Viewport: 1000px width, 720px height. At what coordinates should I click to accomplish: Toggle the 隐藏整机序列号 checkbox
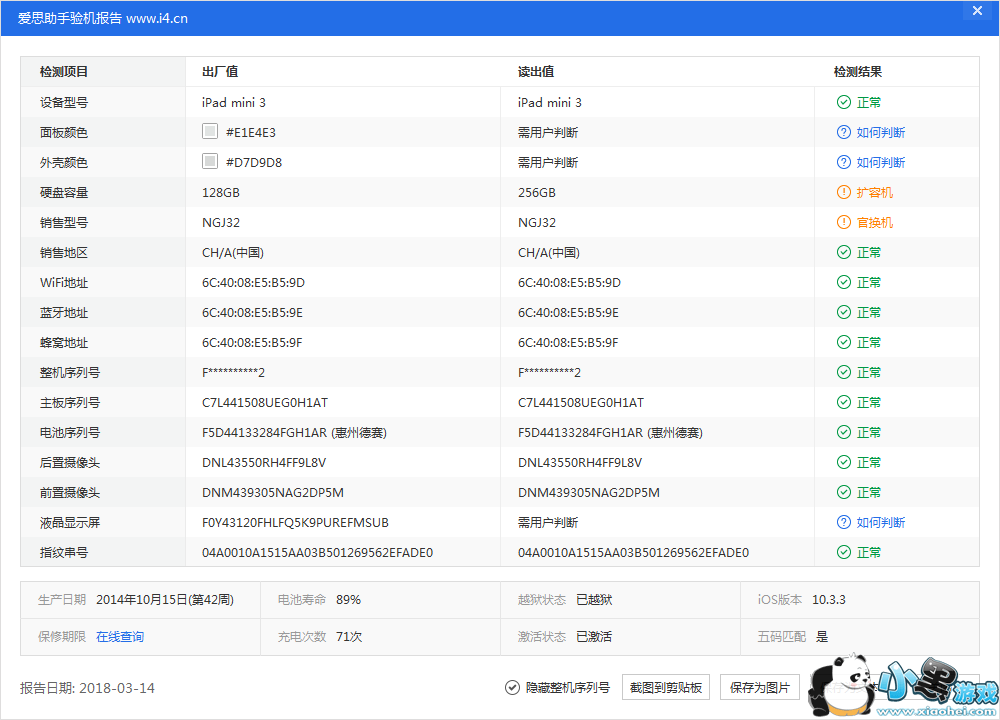[512, 688]
